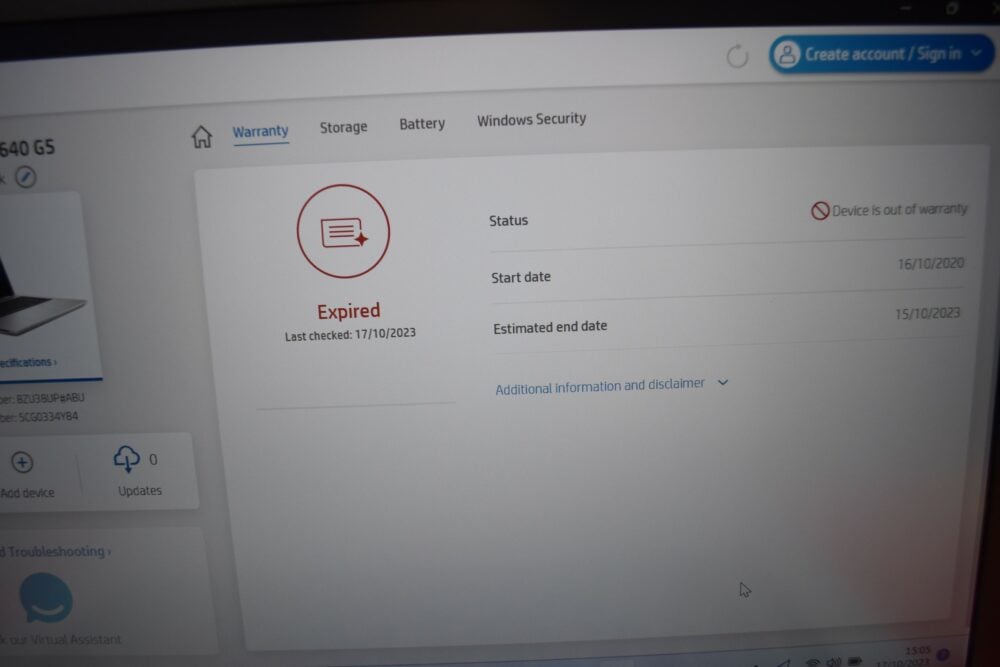Viewport: 1000px width, 667px height.
Task: Click the "Add device" label
Action: tap(27, 493)
